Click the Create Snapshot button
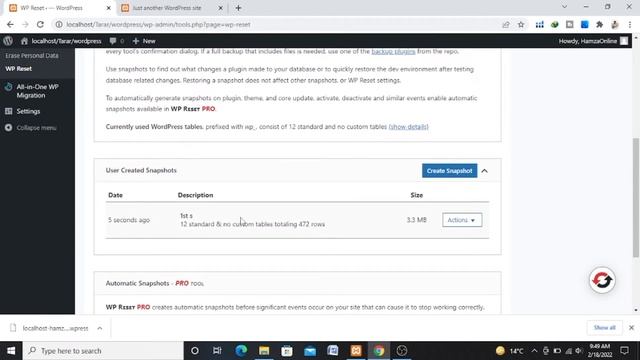640x360 pixels. click(x=449, y=171)
